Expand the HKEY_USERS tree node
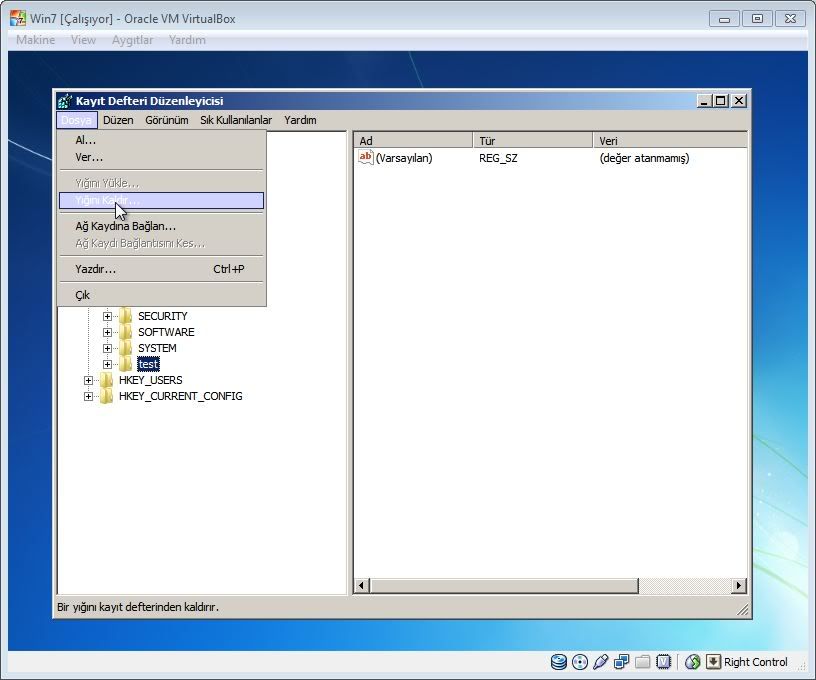 point(89,380)
